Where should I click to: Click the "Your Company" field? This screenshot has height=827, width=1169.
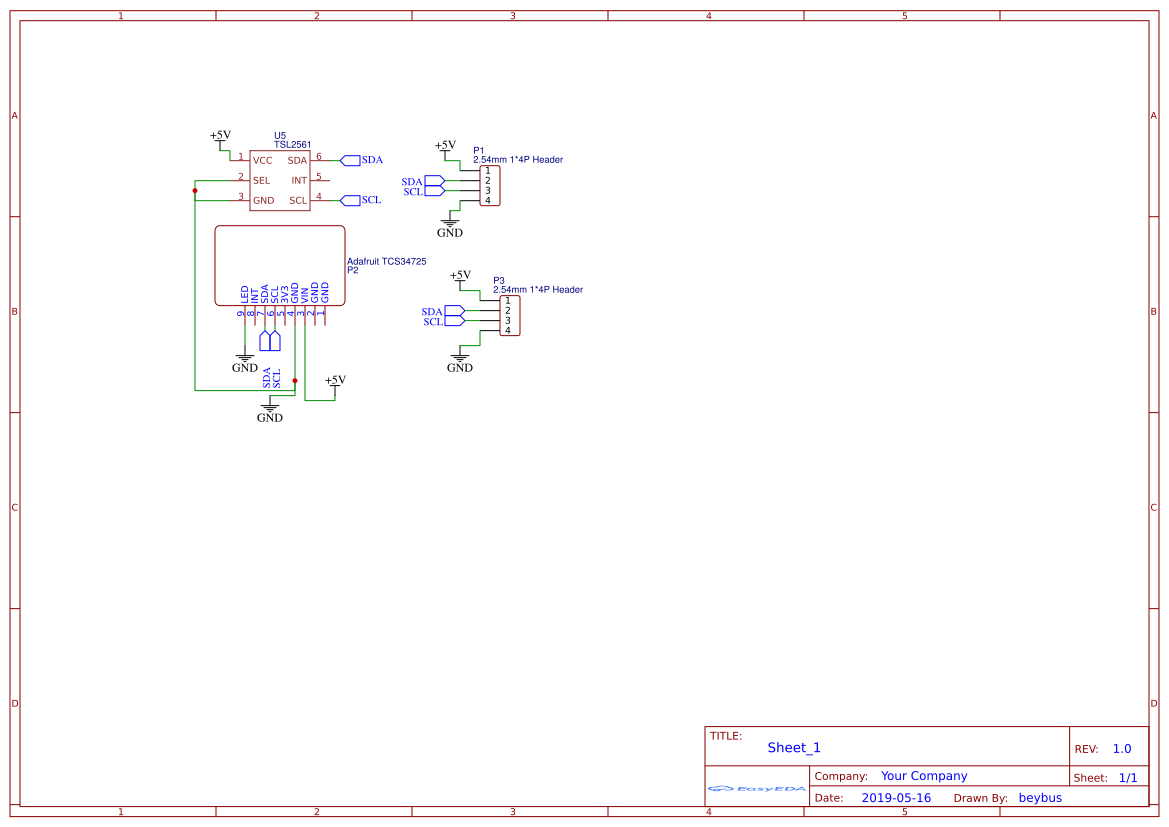click(924, 776)
